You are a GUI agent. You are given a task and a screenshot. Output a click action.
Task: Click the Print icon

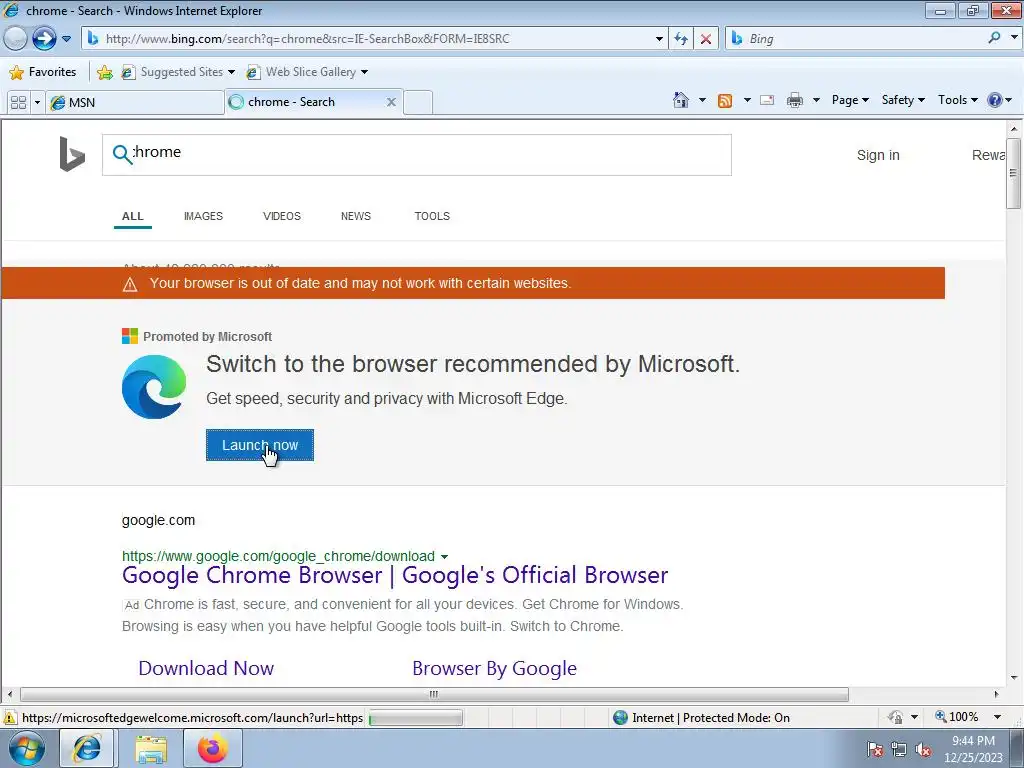(795, 100)
